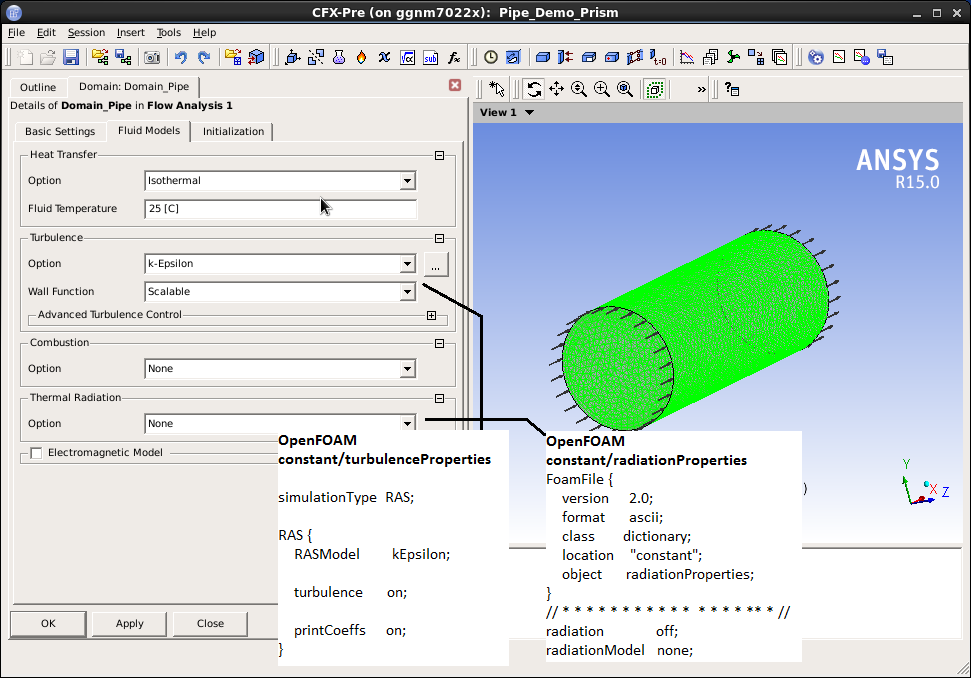
Task: Open the Turbulence Option k-Epsilon dropdown
Action: click(407, 264)
